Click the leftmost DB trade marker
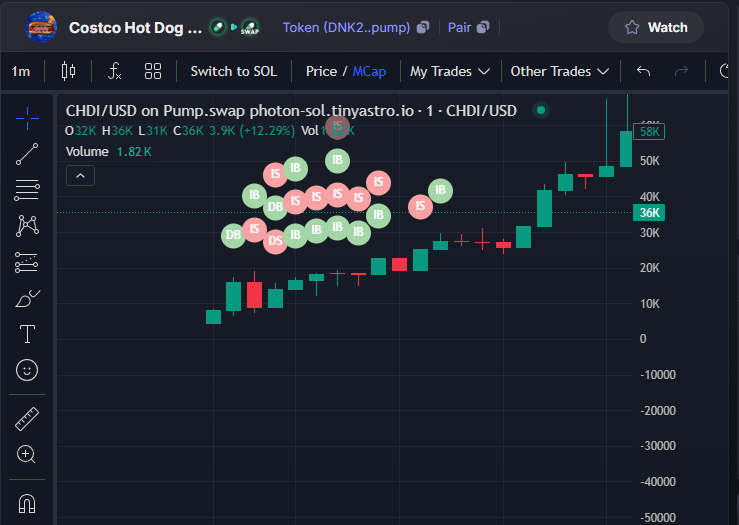739x525 pixels. pos(233,235)
